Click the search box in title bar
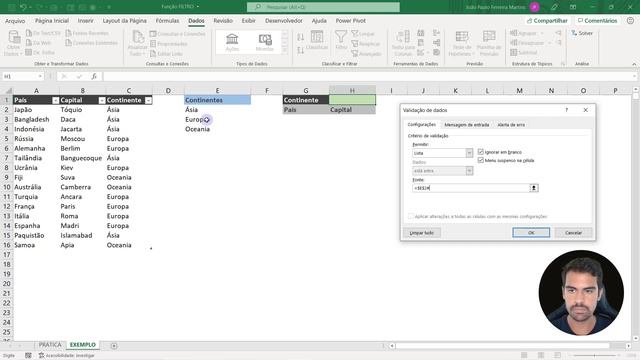Screen dimensions: 640x360 click(323, 7)
